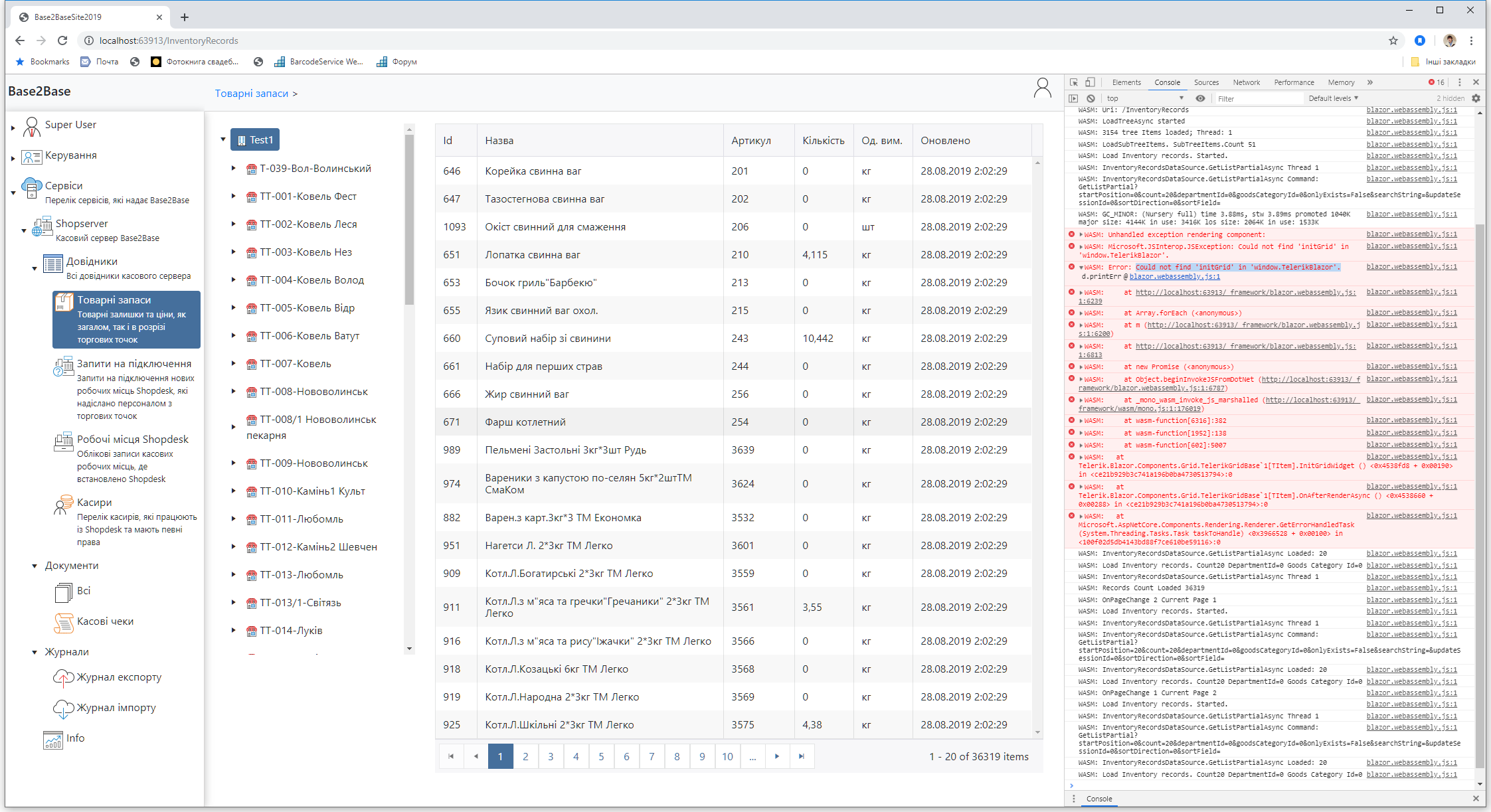
Task: Collapse the Test1 tree node
Action: click(223, 139)
